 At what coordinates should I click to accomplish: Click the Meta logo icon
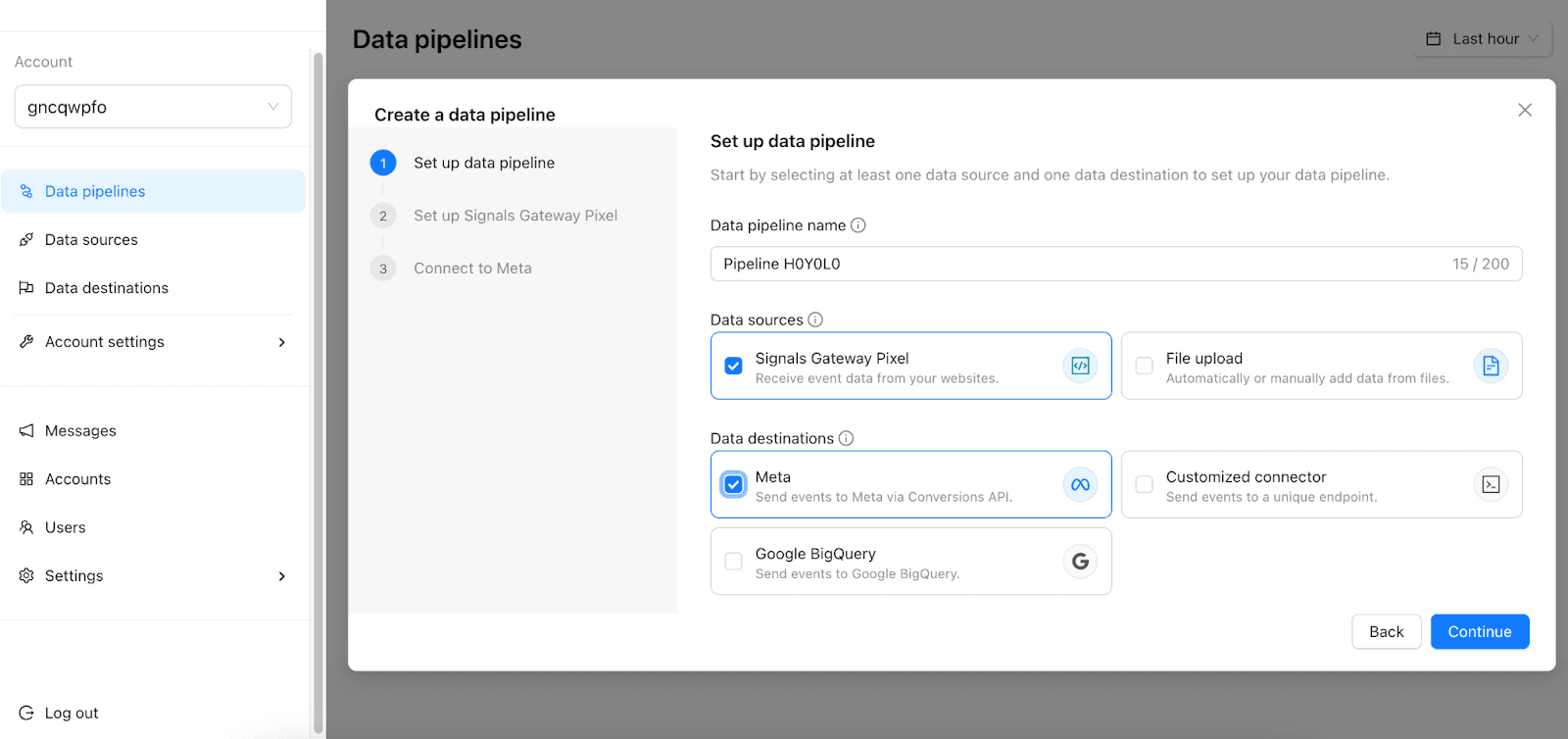1080,484
